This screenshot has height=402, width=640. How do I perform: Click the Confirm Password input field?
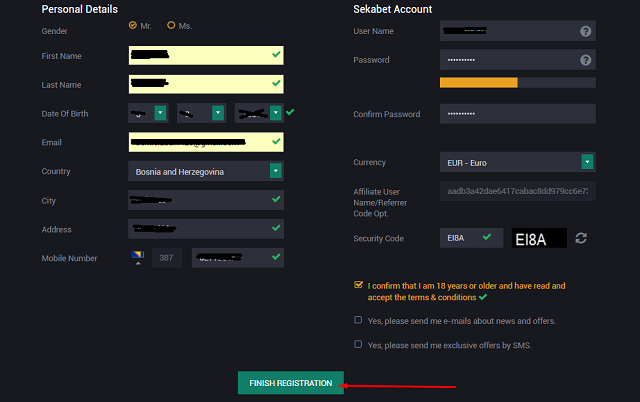pos(518,114)
